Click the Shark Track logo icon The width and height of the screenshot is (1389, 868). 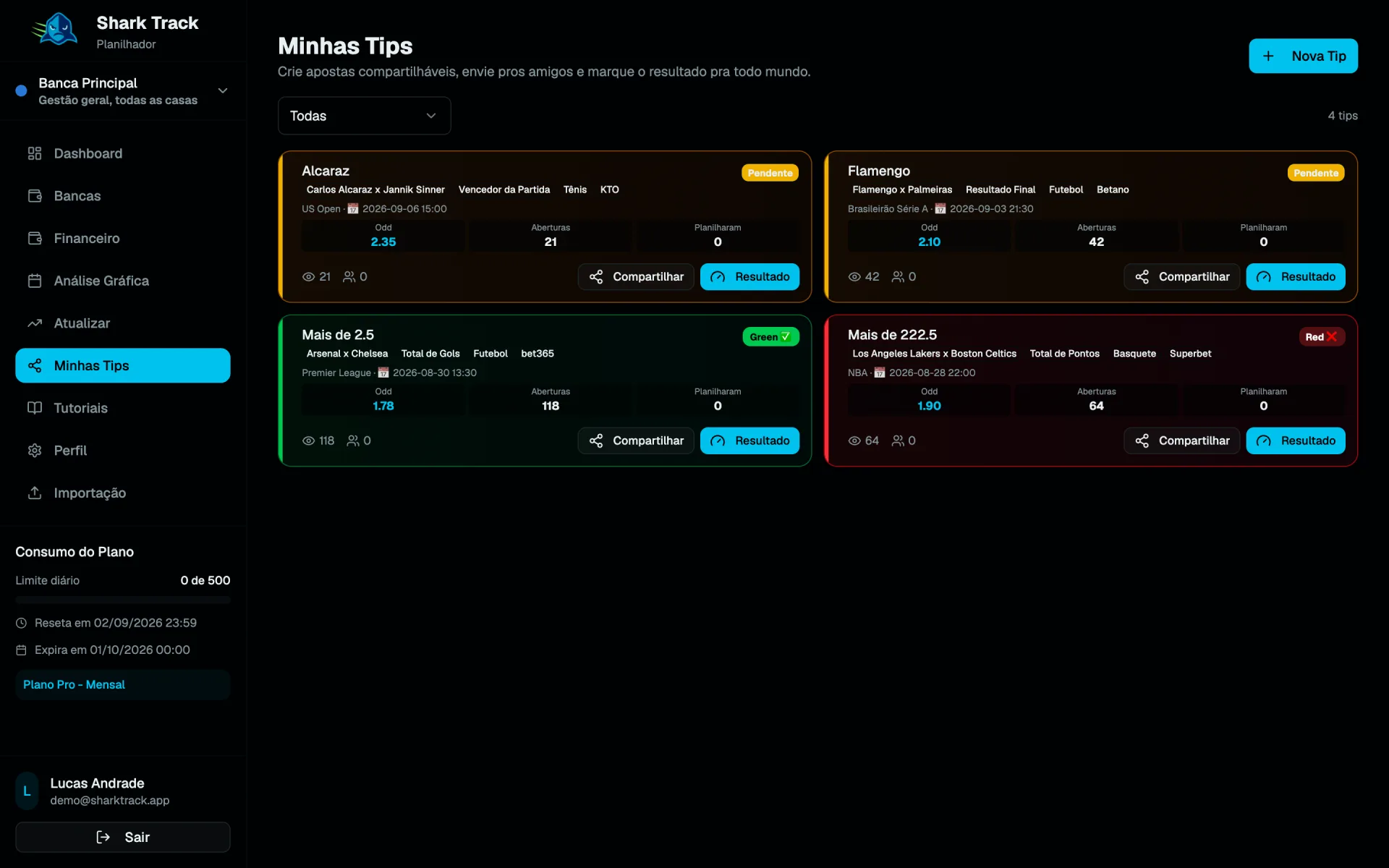pyautogui.click(x=55, y=30)
